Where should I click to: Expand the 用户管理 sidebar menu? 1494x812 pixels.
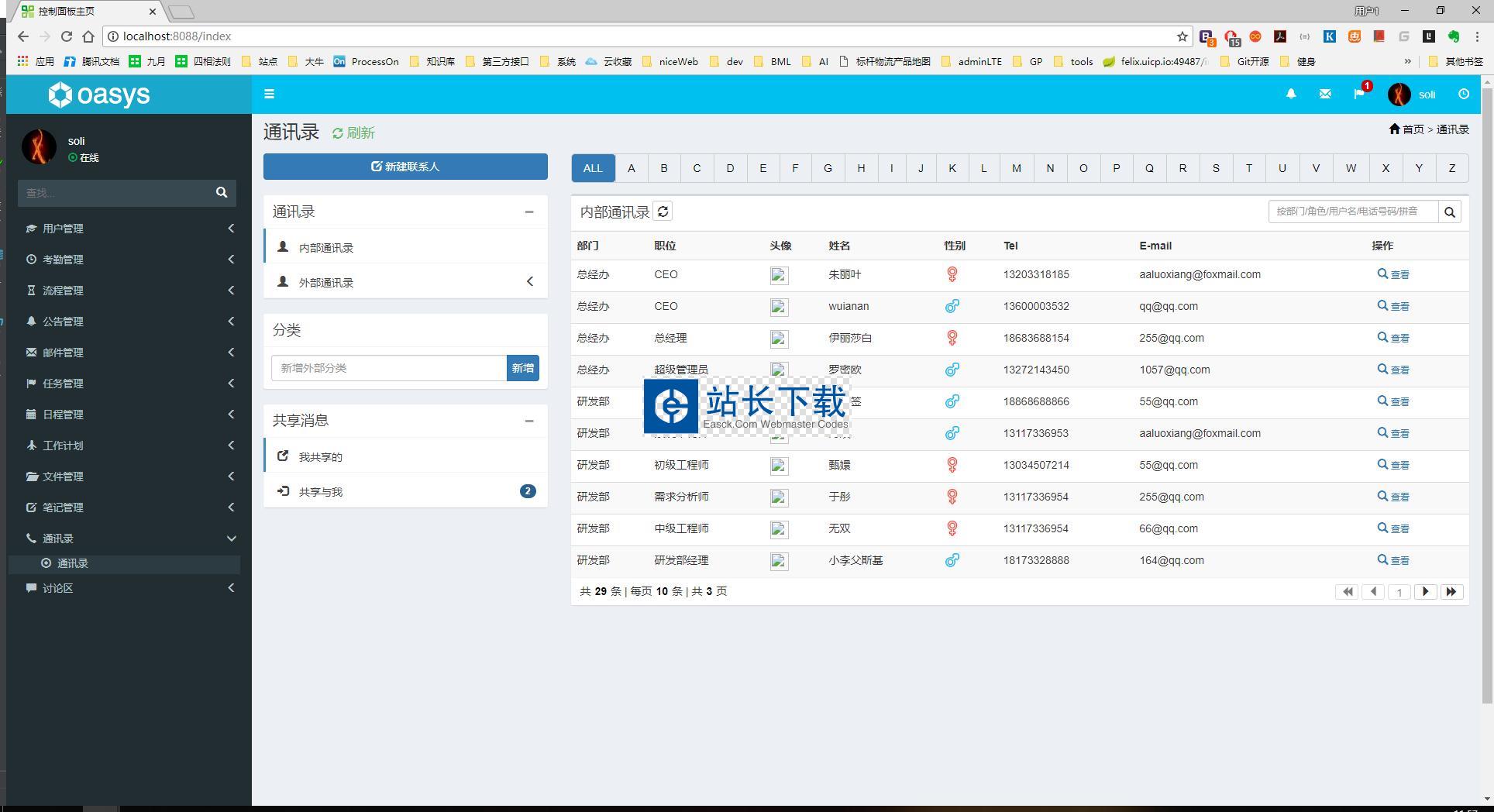click(128, 229)
